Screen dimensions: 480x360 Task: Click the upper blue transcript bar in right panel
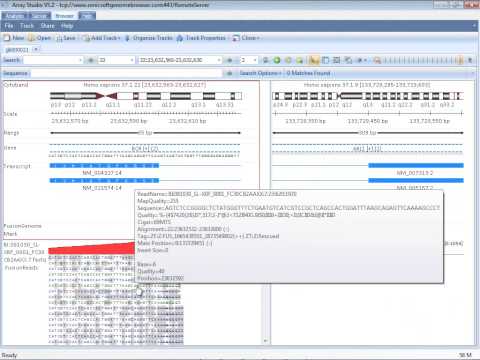click(x=416, y=165)
